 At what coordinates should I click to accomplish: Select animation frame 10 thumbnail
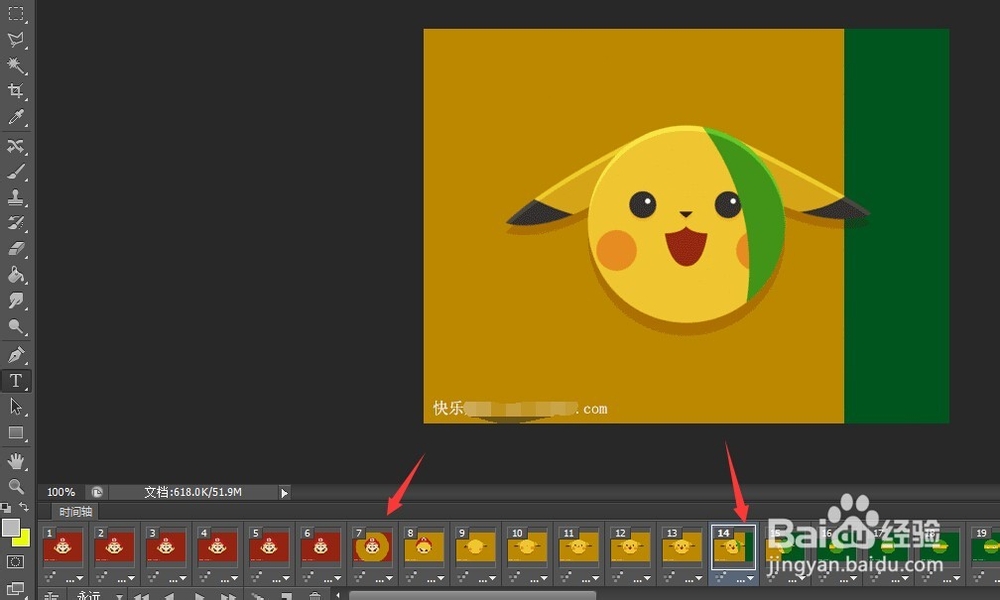coord(527,546)
